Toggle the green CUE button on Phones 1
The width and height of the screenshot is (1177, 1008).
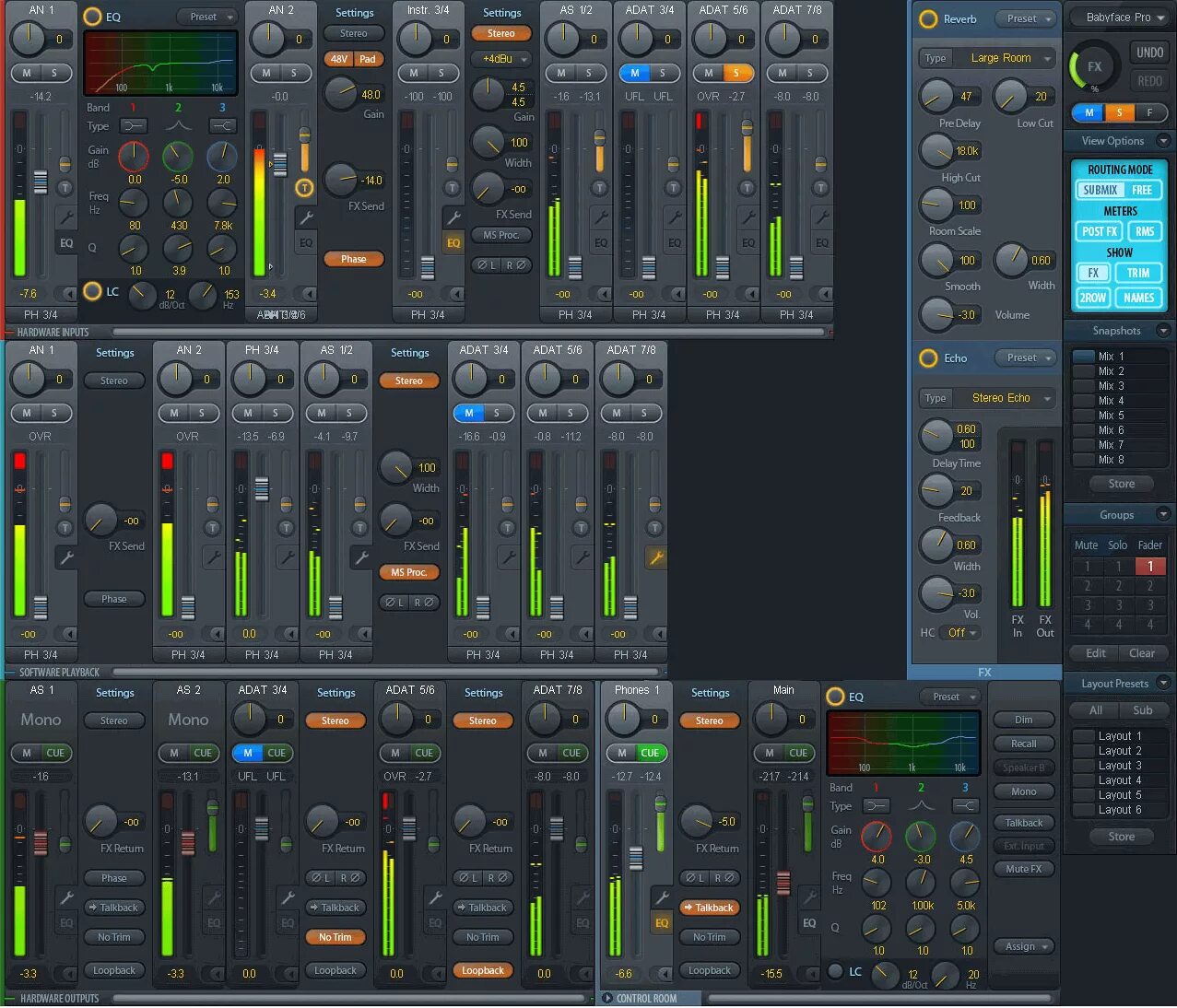tap(650, 753)
